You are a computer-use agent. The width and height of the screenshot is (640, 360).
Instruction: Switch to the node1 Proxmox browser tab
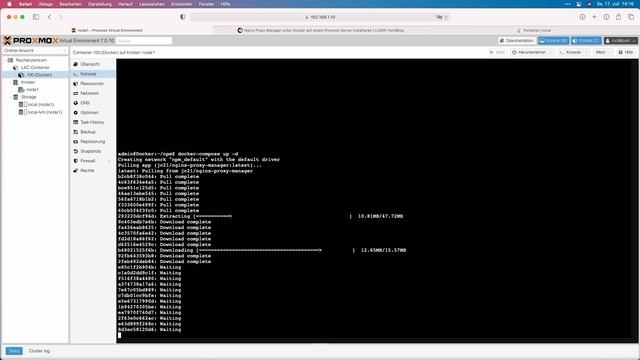pos(107,30)
